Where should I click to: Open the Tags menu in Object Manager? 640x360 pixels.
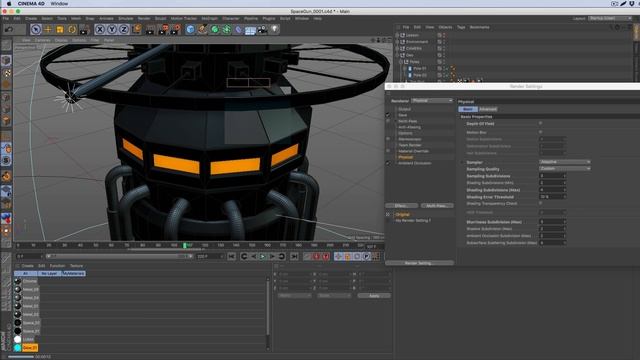point(461,27)
